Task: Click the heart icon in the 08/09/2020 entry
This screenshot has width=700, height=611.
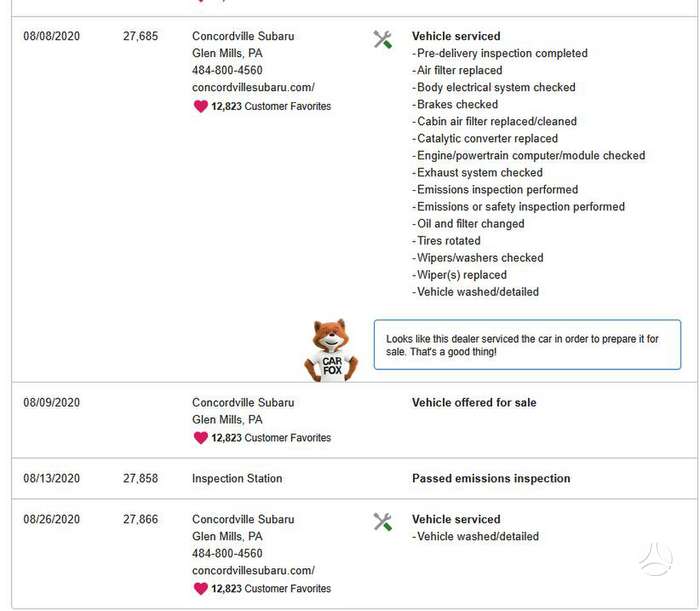Action: pyautogui.click(x=201, y=438)
